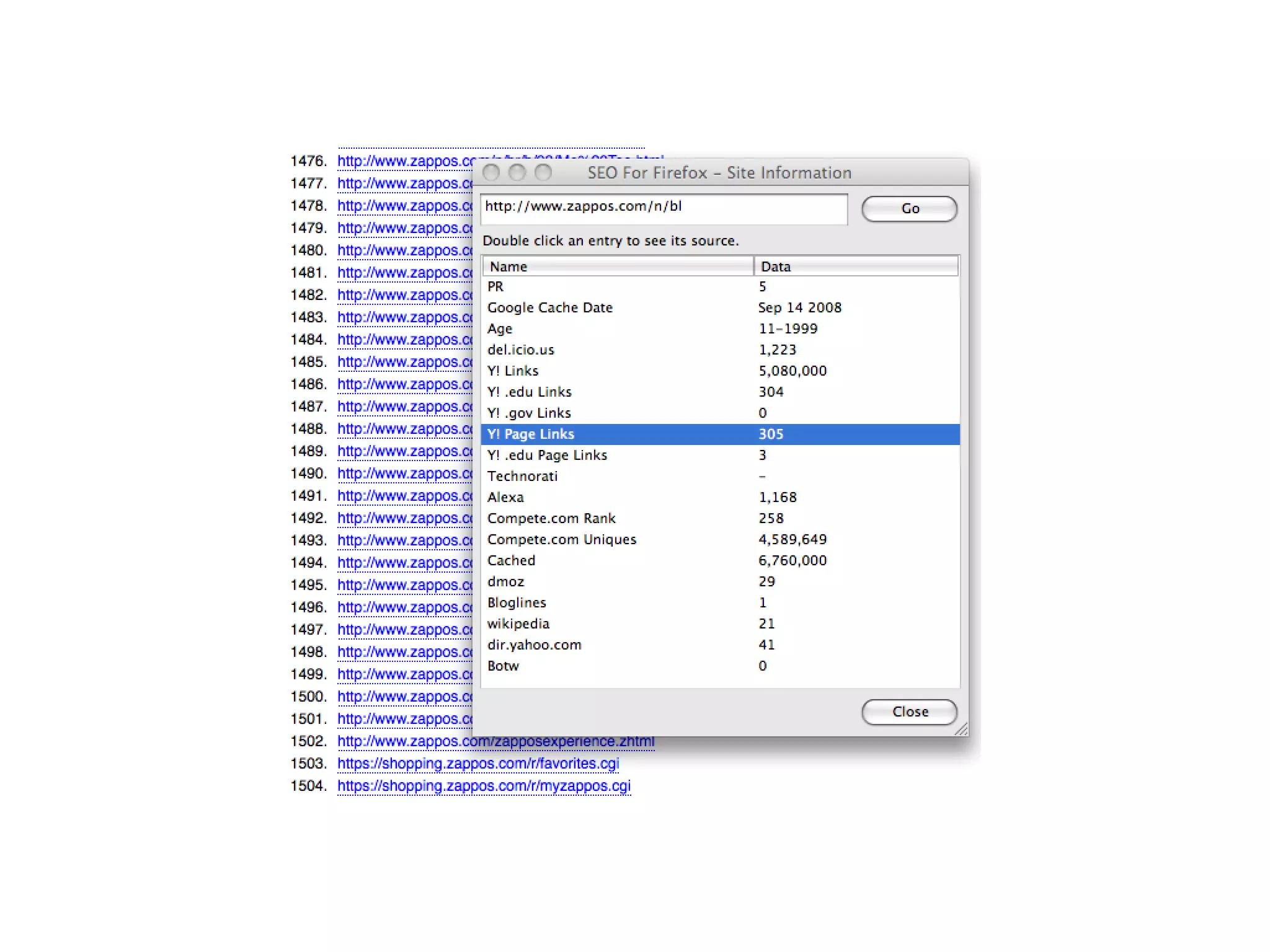The image size is (1270, 952).
Task: Click the dialog's bottom-right resize grip
Action: coord(962,730)
